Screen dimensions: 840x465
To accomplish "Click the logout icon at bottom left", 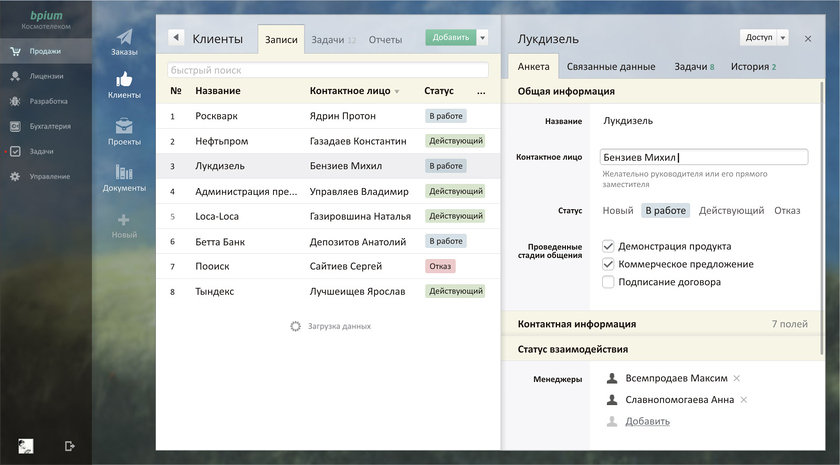I will [x=70, y=446].
